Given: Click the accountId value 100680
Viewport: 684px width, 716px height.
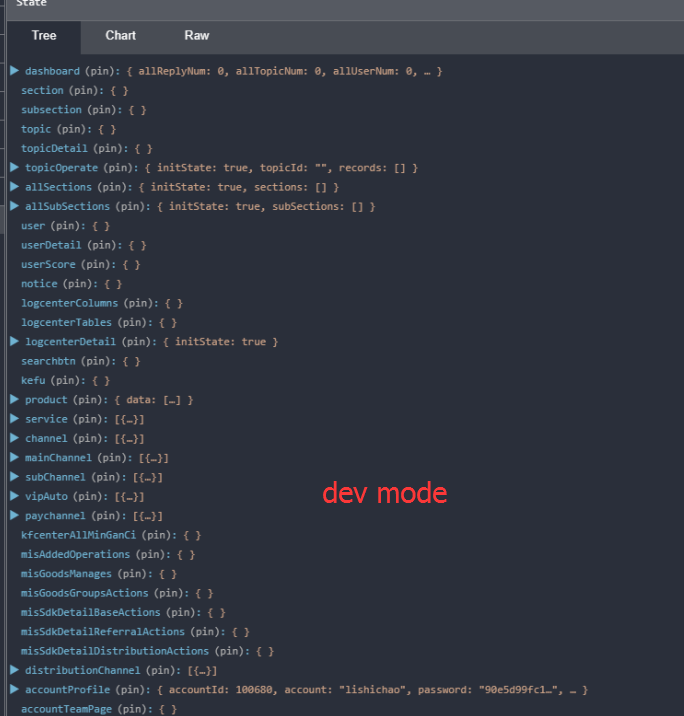Looking at the screenshot, I should 254,690.
